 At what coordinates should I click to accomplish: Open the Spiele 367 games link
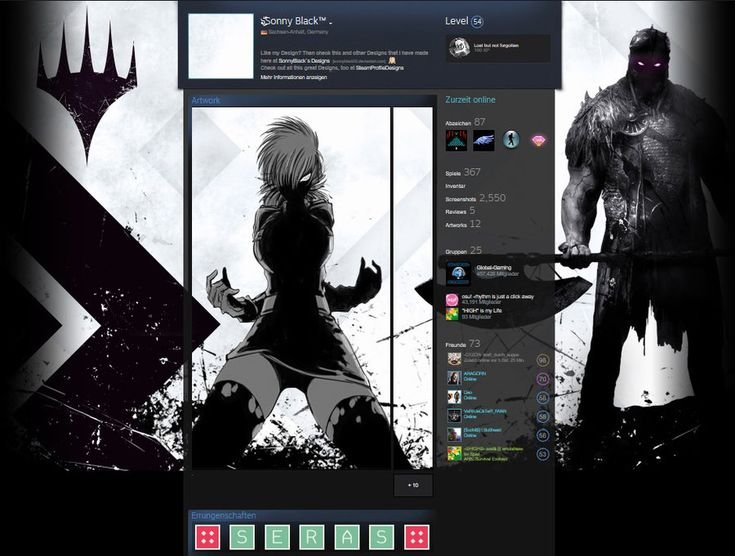coord(463,173)
